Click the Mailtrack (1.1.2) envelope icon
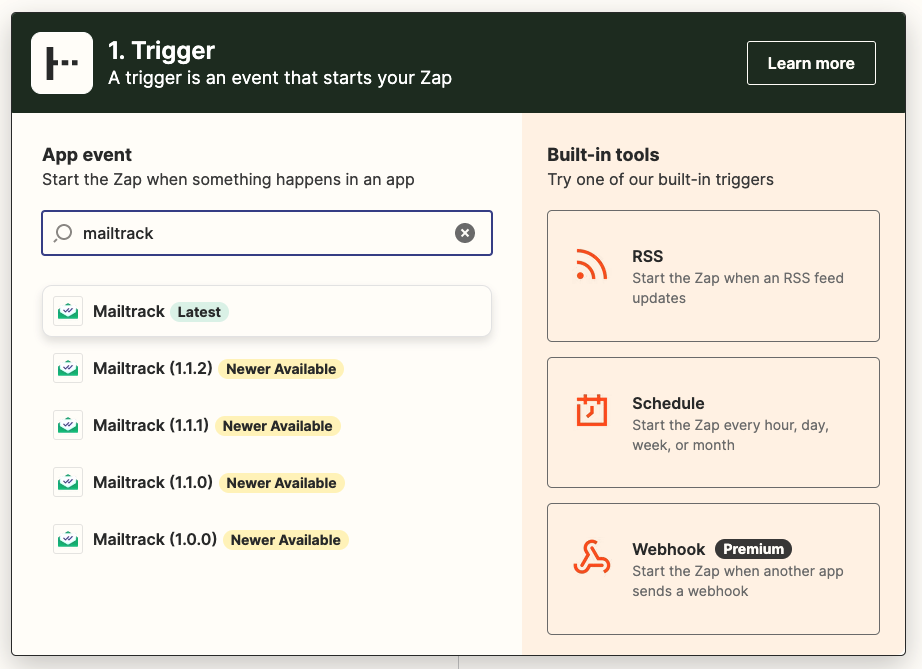Screen dimensions: 922x669 (67, 368)
